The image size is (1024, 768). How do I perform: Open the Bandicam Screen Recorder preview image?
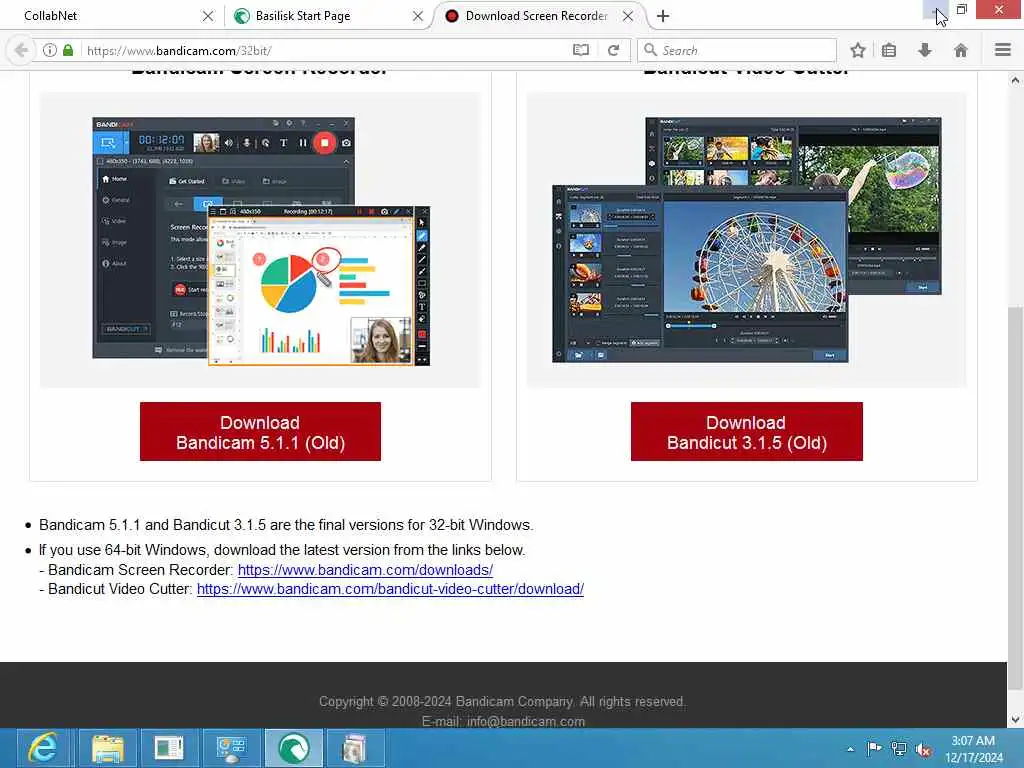(261, 240)
